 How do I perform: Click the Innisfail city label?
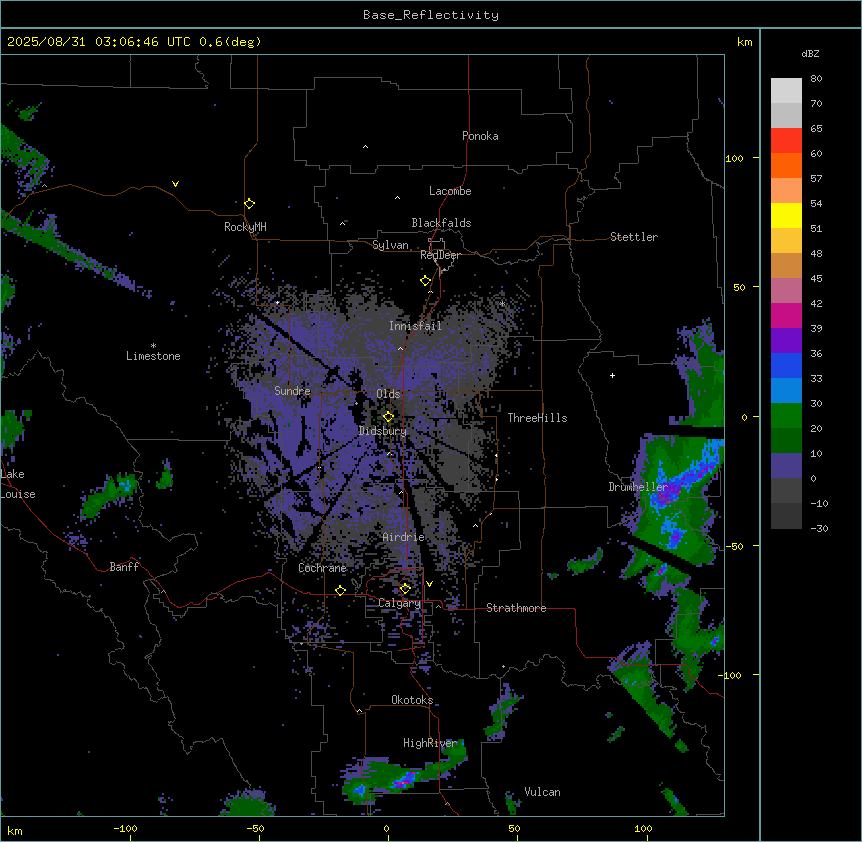coord(415,326)
